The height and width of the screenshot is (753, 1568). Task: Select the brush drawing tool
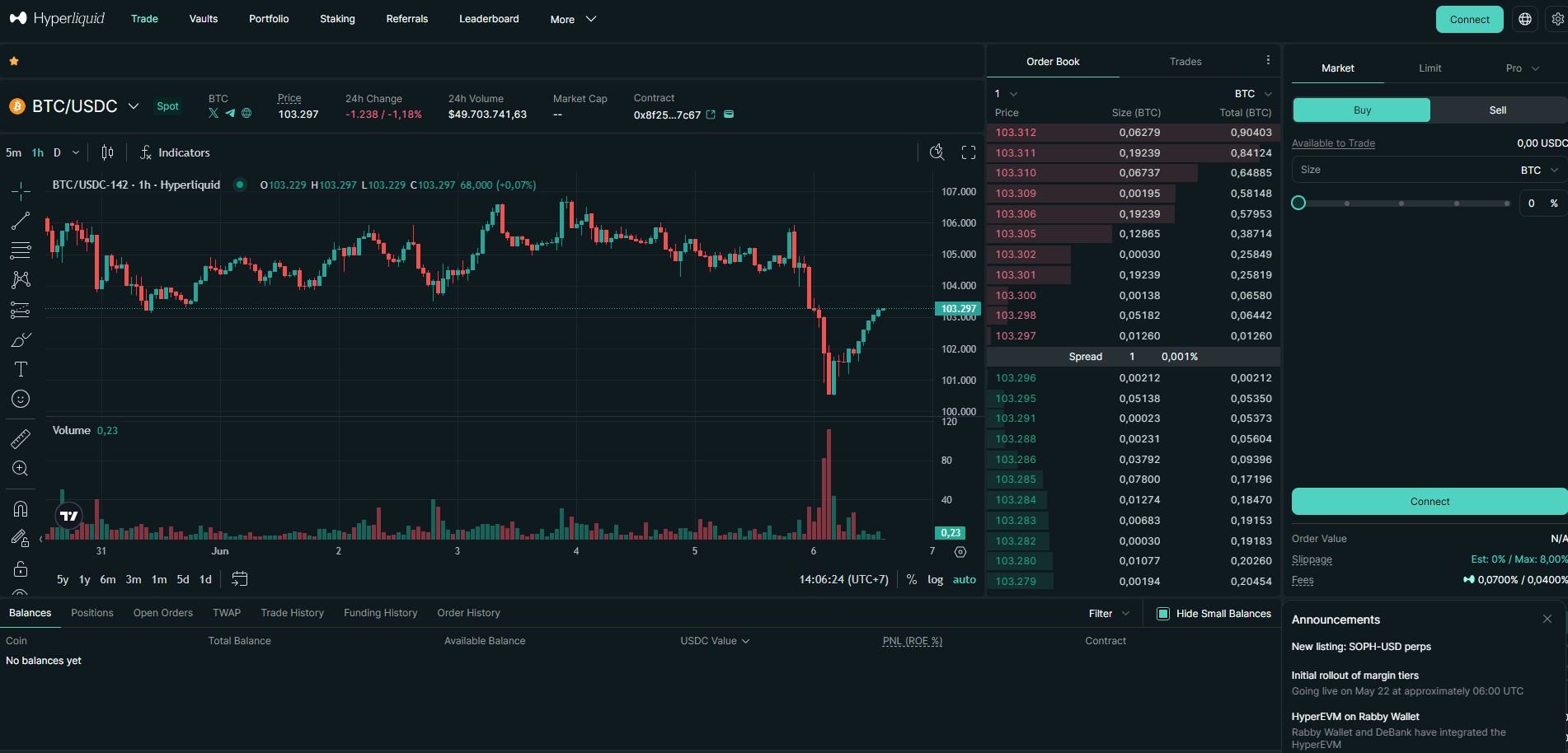click(21, 339)
